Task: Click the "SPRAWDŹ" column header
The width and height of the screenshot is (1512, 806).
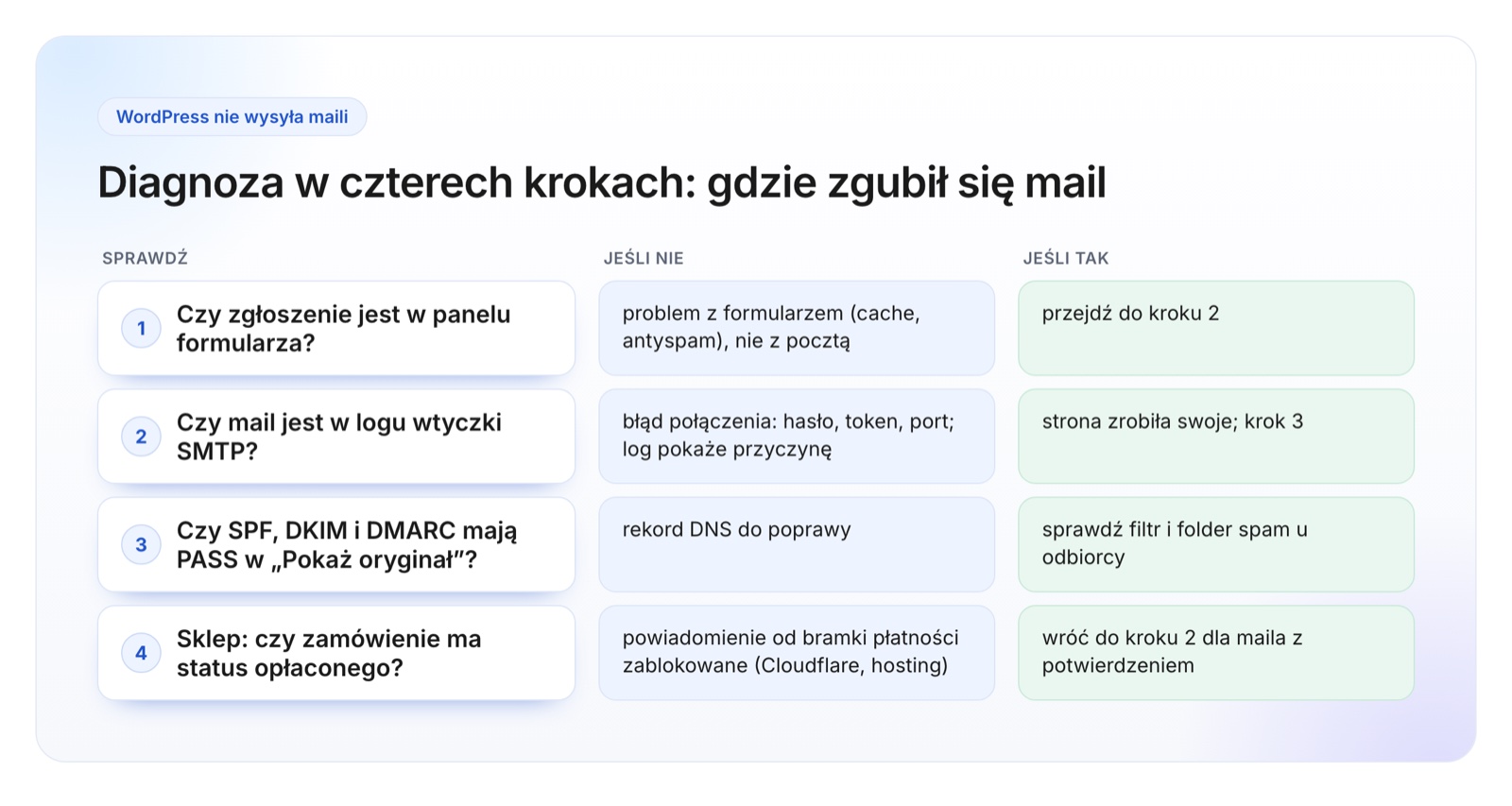Action: (146, 258)
